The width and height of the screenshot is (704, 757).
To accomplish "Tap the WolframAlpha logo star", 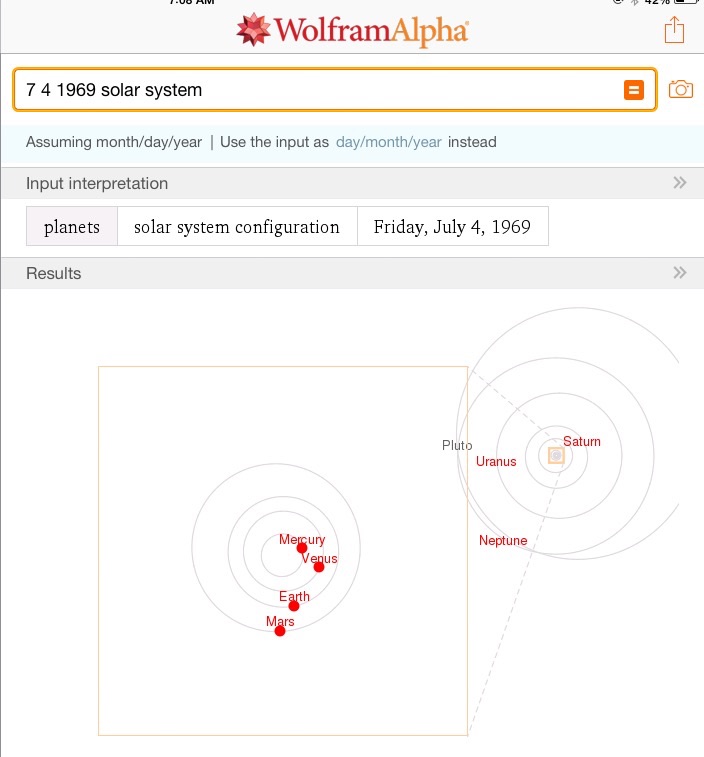I will coord(253,30).
